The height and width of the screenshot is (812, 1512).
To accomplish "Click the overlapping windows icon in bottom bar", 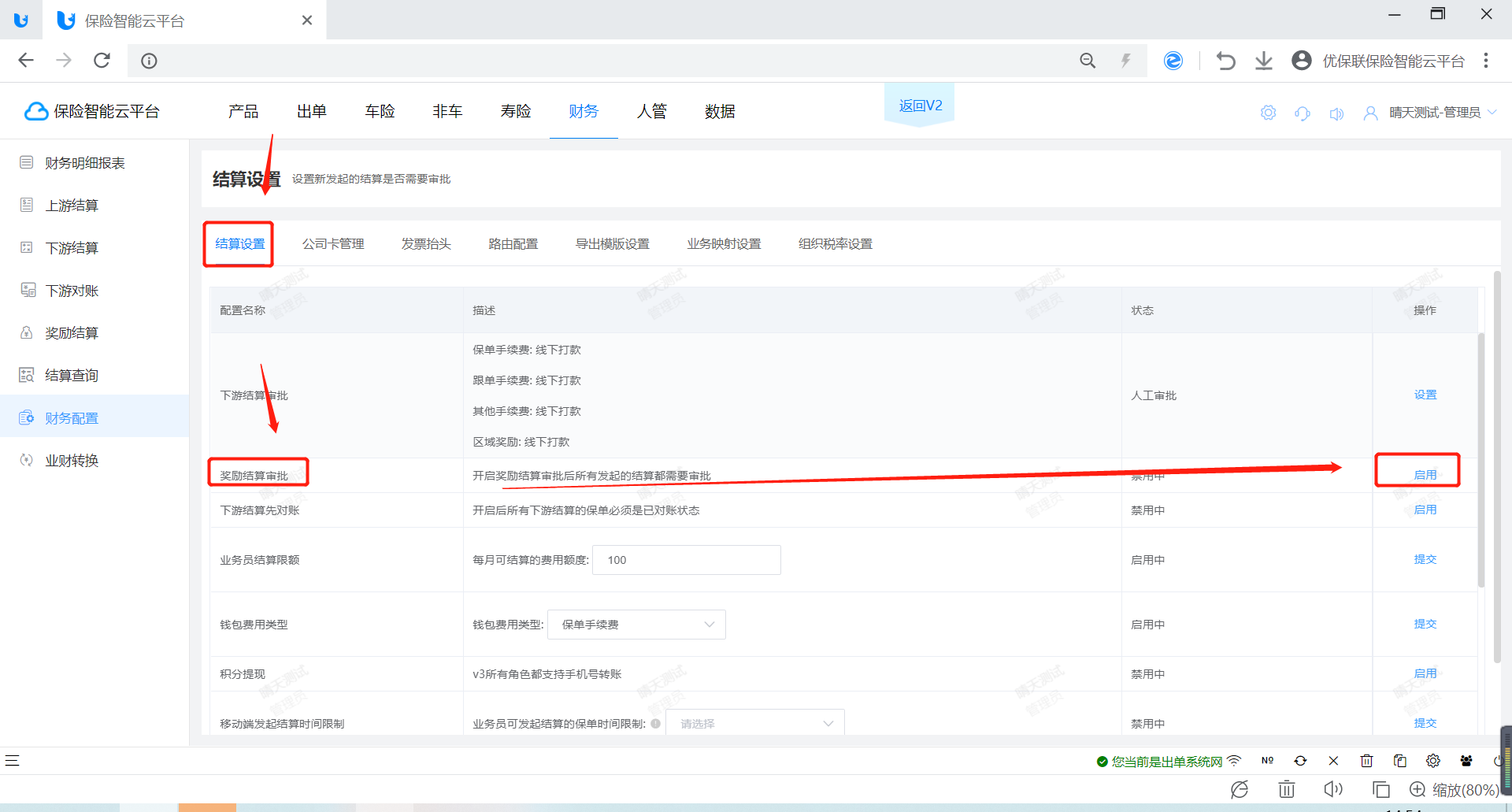I will pos(1380,789).
